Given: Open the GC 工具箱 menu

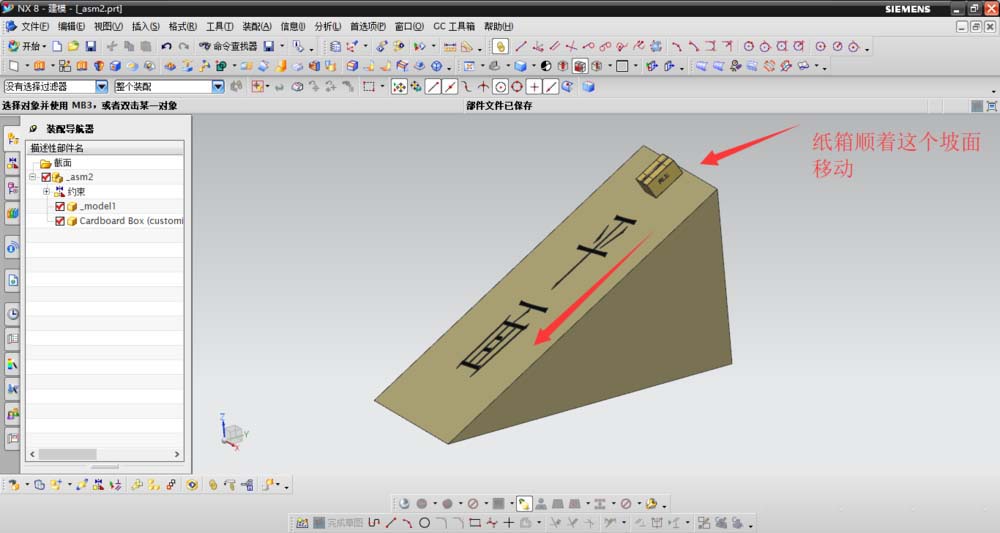Looking at the screenshot, I should click(454, 27).
